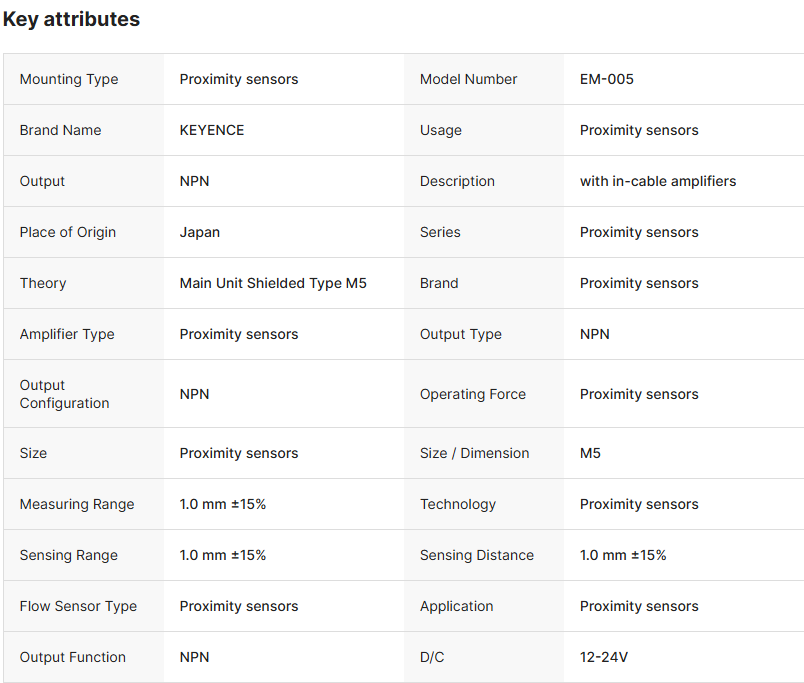The width and height of the screenshot is (804, 683).
Task: Click the Output Configuration label
Action: [64, 394]
